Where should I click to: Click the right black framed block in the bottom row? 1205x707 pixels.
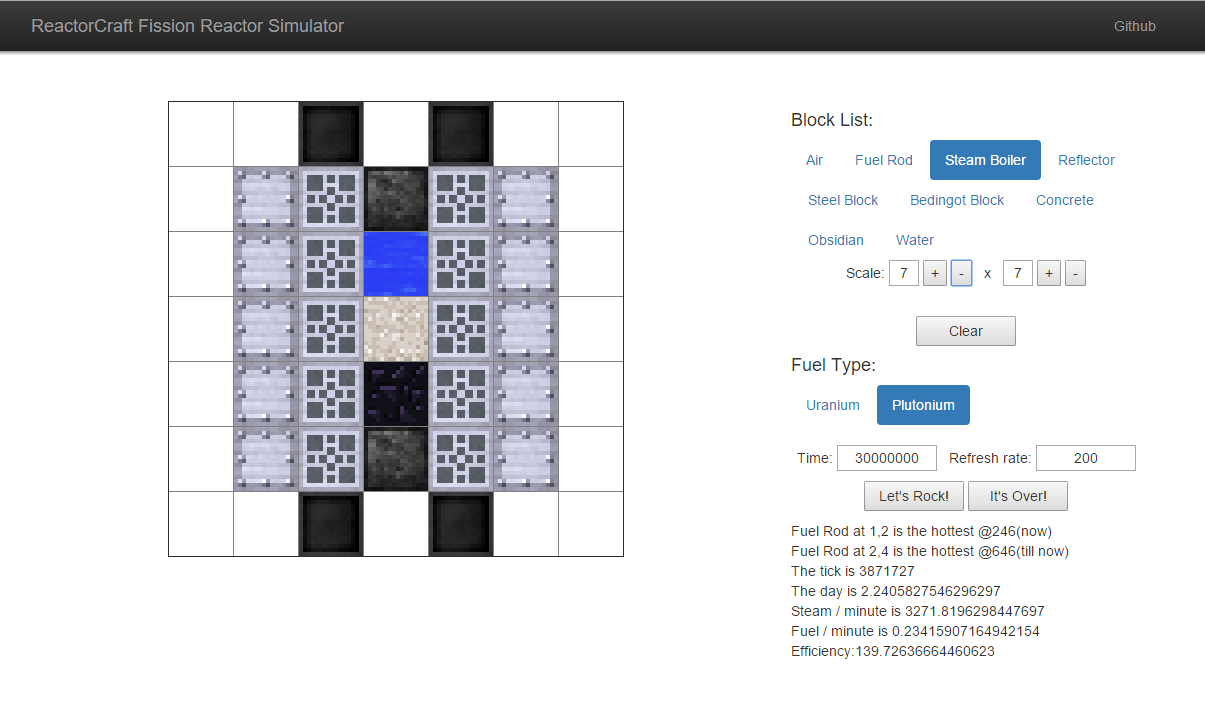pos(461,524)
